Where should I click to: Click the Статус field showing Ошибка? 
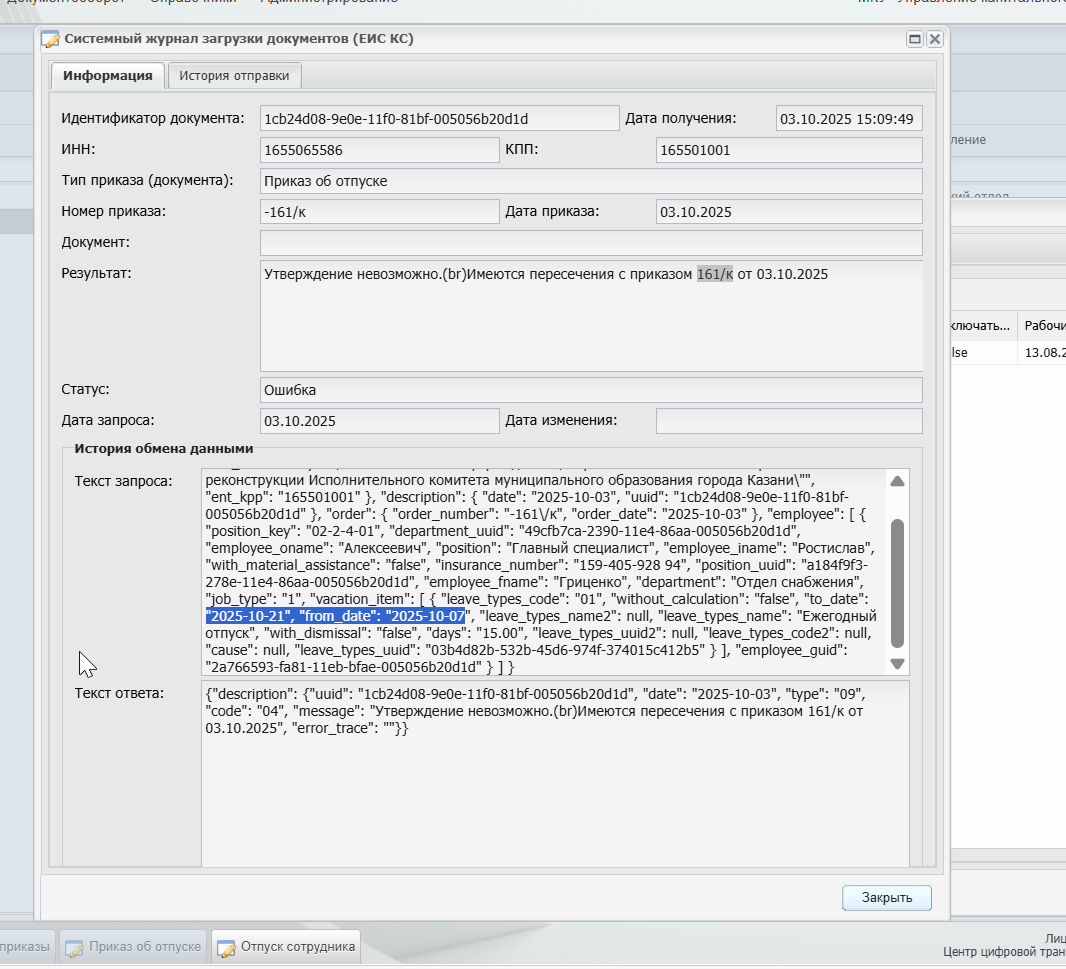[591, 390]
